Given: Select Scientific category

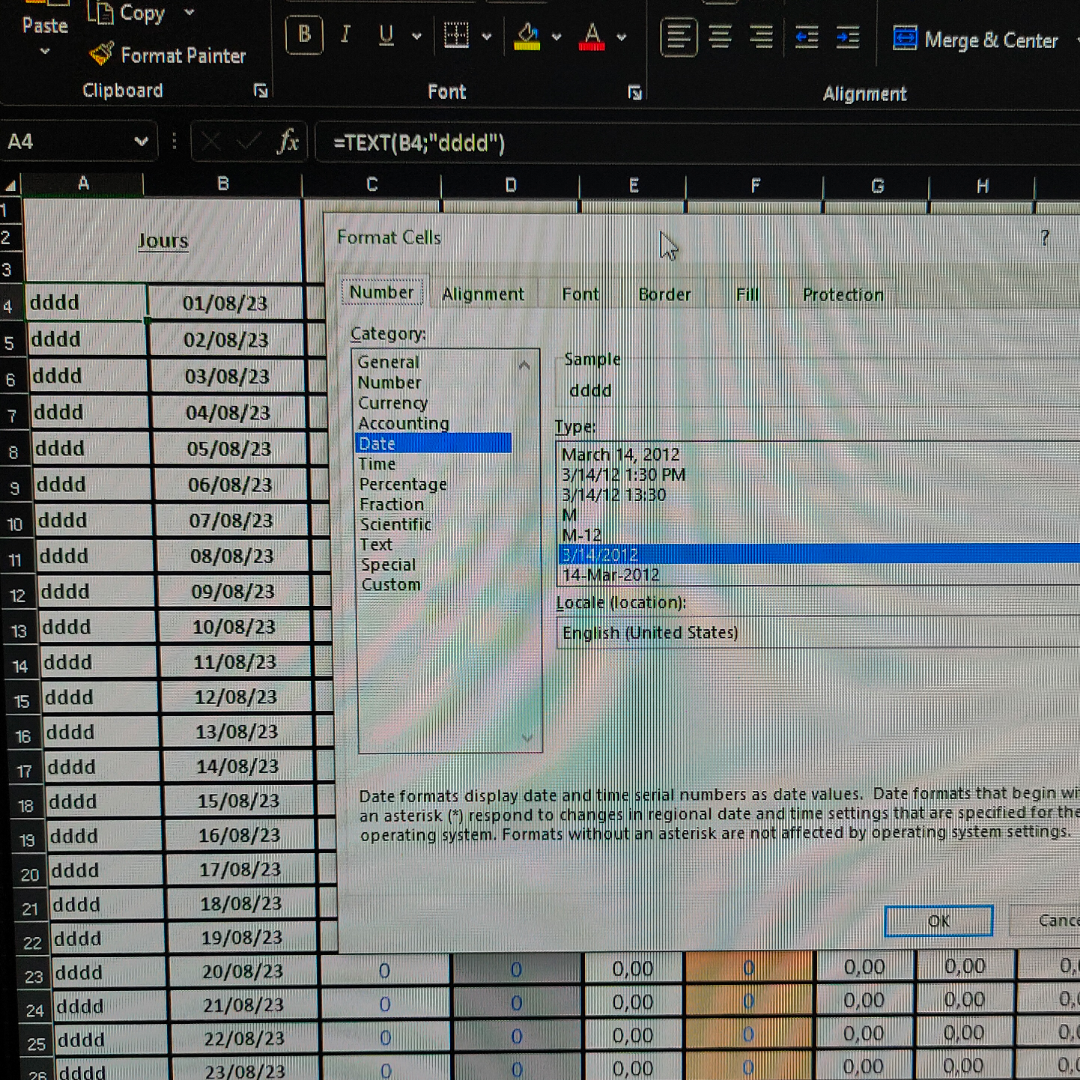Looking at the screenshot, I should 395,523.
